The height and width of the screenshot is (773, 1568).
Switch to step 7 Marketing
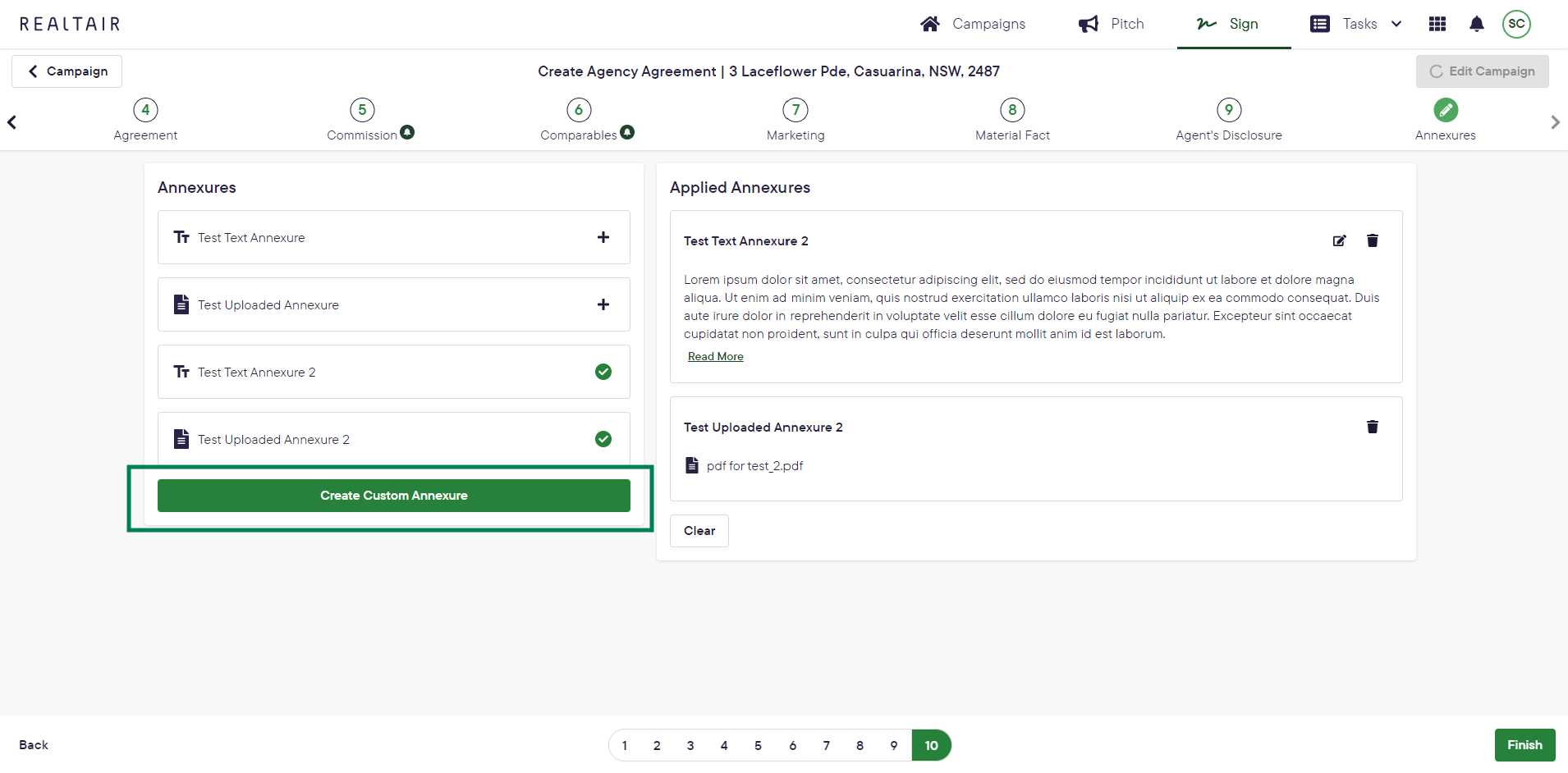pyautogui.click(x=795, y=119)
